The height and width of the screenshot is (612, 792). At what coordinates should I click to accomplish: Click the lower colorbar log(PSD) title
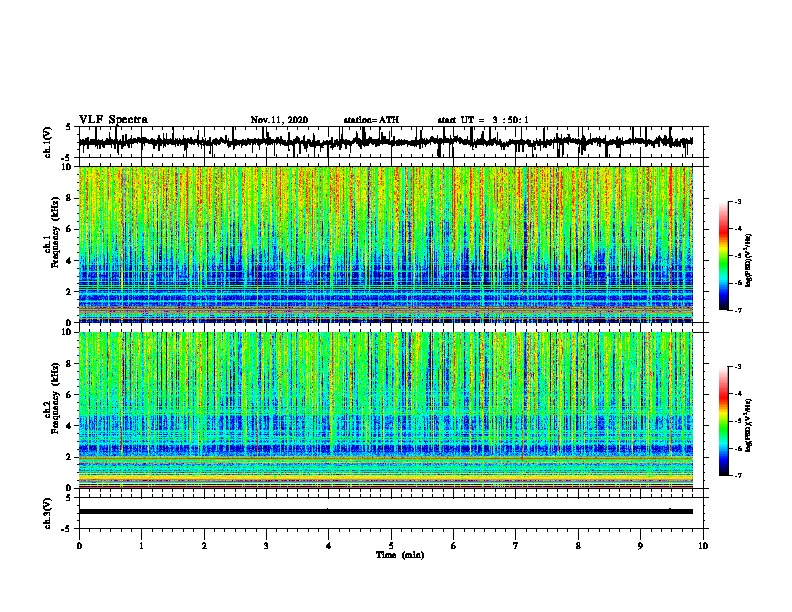(x=749, y=425)
